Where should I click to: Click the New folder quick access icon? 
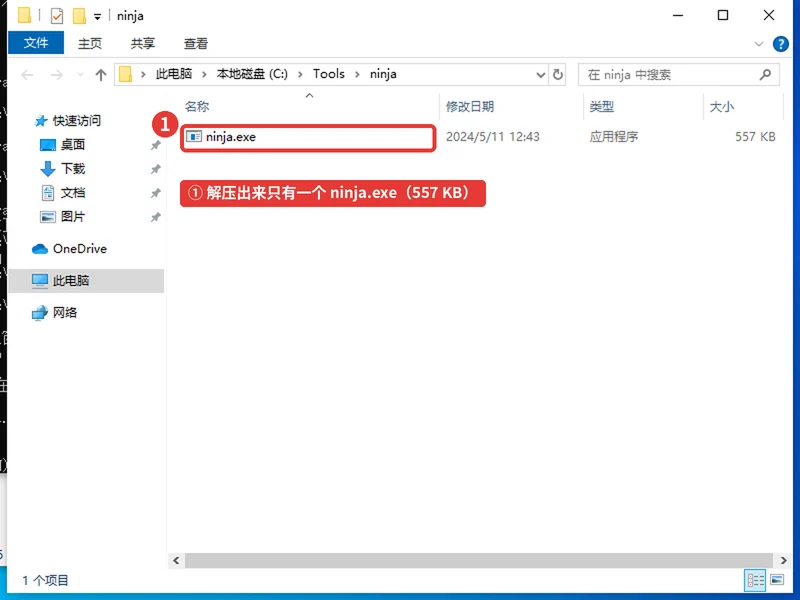[x=79, y=16]
